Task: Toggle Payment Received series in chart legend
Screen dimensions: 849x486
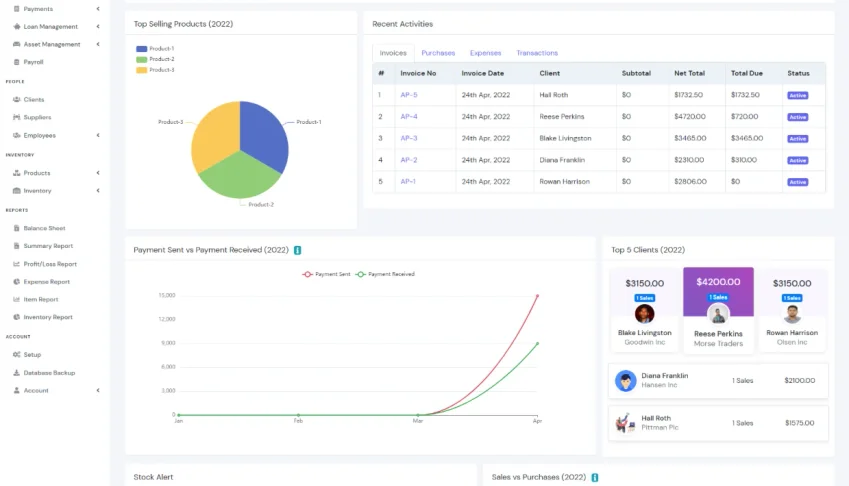Action: tap(385, 274)
